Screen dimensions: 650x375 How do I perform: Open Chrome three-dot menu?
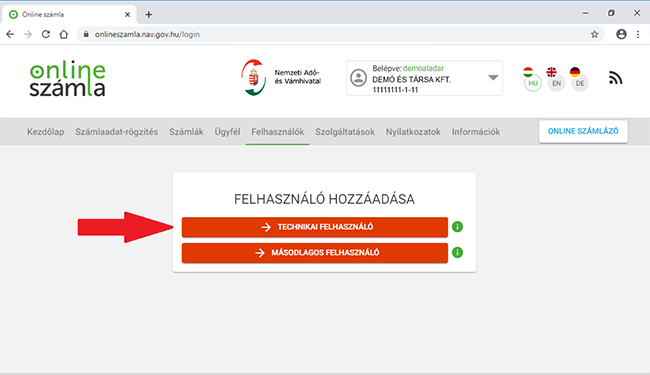[x=638, y=34]
